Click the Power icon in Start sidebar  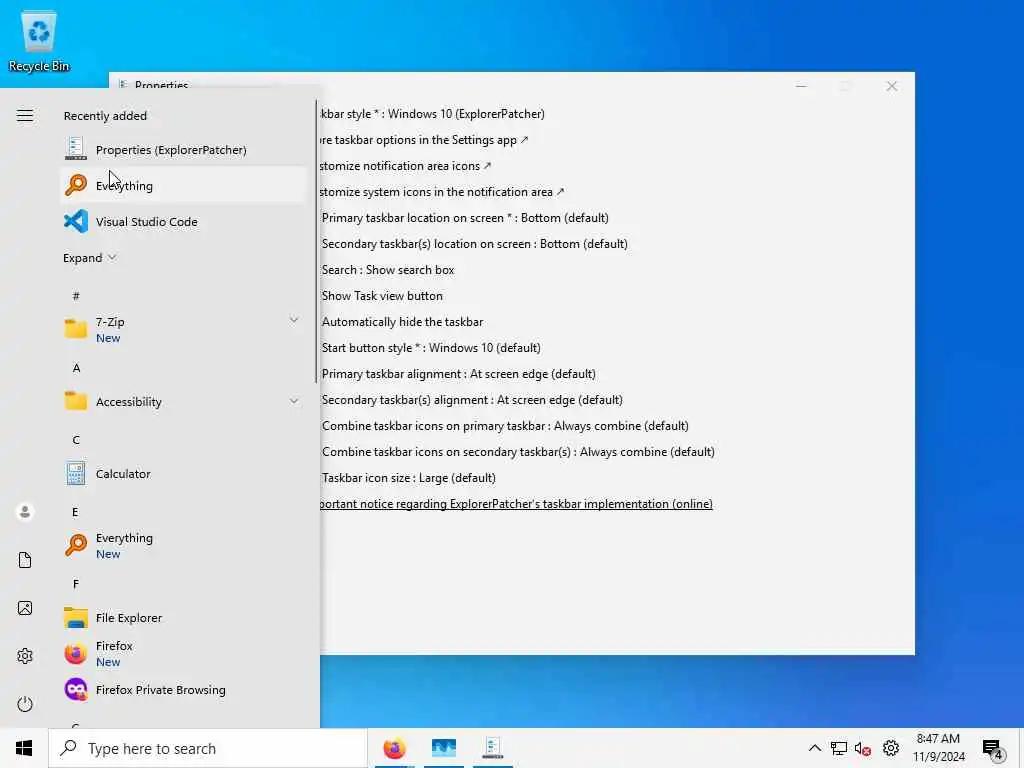pos(25,704)
